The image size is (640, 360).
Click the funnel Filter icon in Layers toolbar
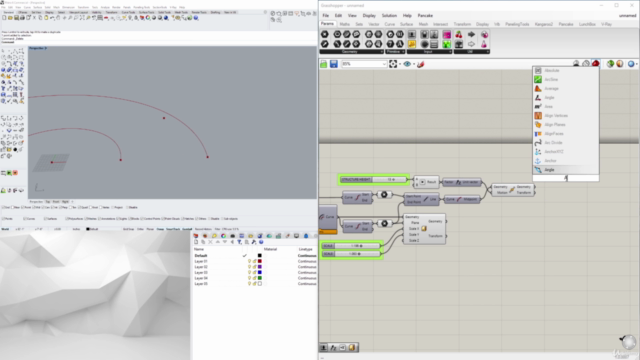(x=240, y=242)
